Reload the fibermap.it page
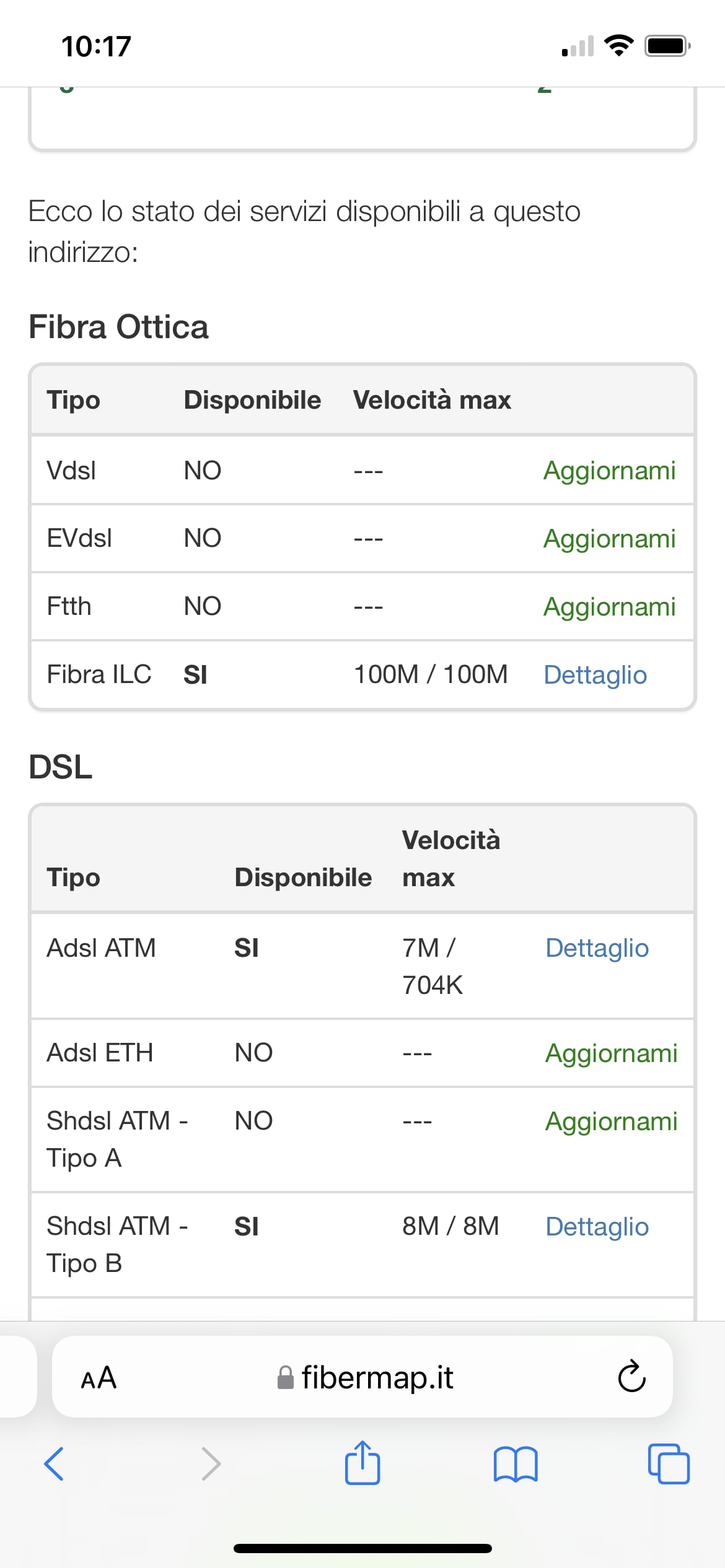This screenshot has width=725, height=1568. pos(631,1377)
